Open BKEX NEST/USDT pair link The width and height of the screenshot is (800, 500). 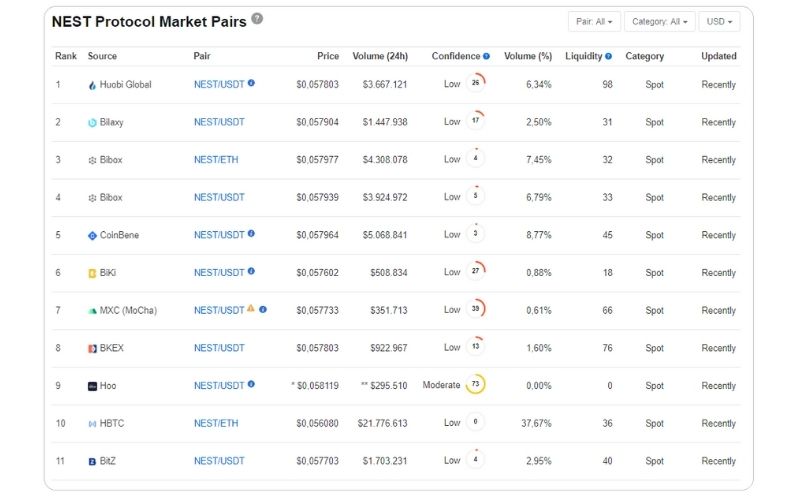tap(219, 348)
